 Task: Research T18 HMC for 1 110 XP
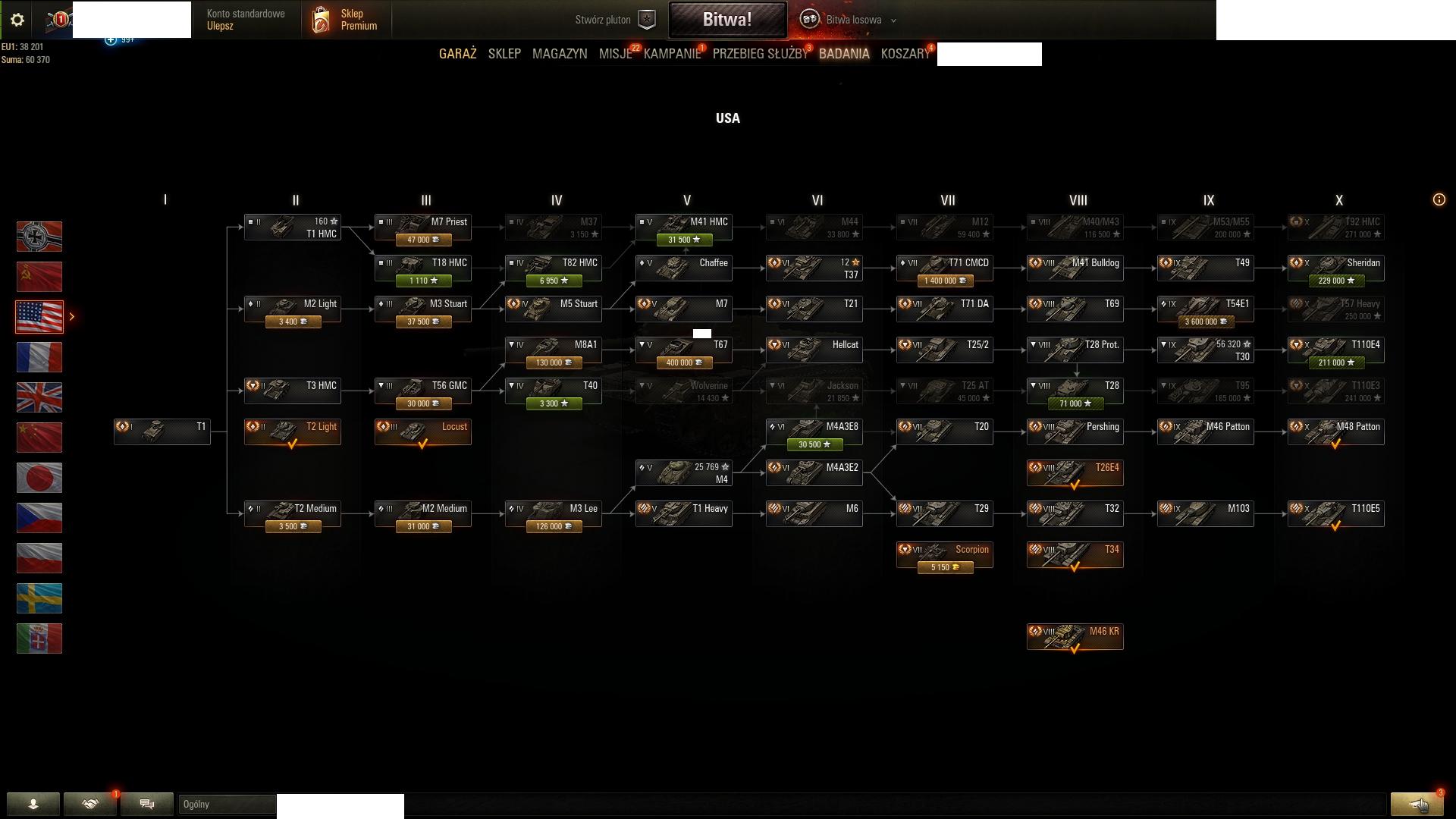[423, 281]
